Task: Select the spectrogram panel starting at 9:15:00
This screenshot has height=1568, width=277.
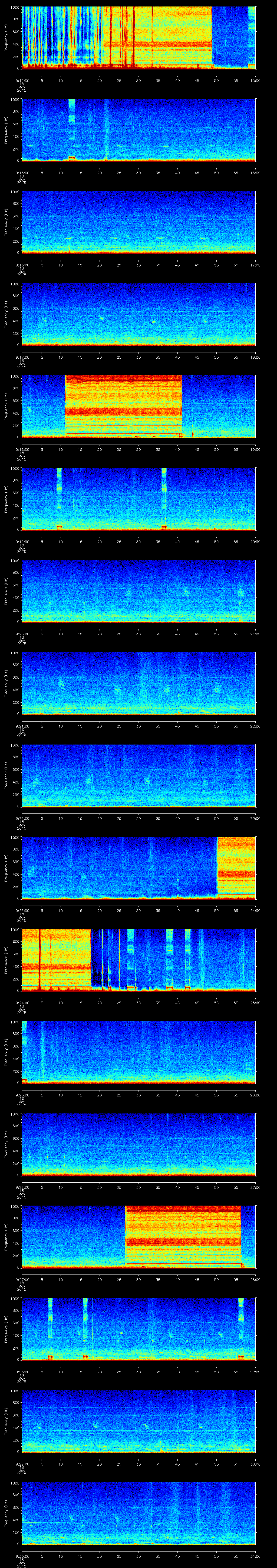Action: (139, 130)
